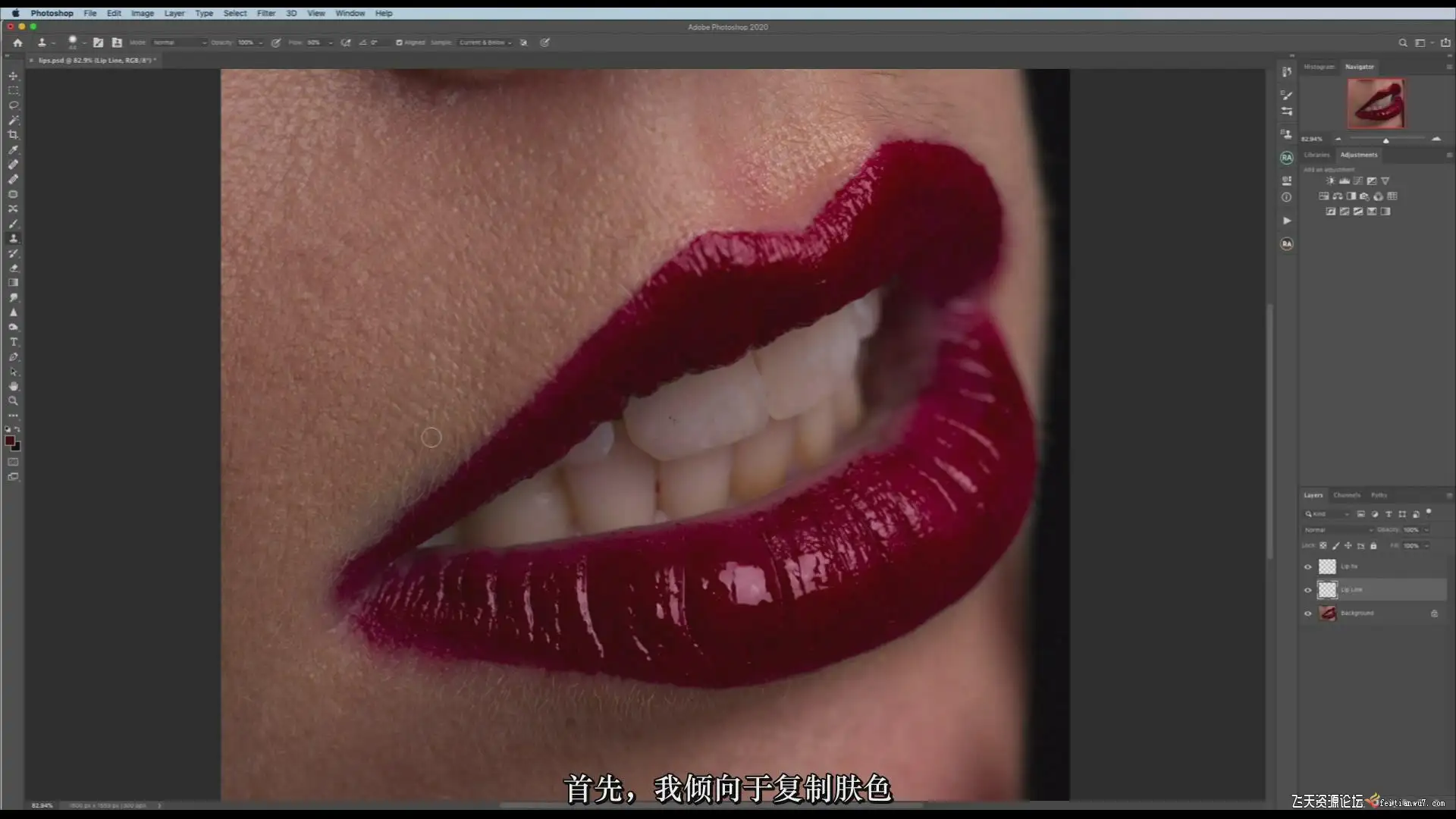Switch to the Paths tab
The image size is (1456, 819).
1379,495
